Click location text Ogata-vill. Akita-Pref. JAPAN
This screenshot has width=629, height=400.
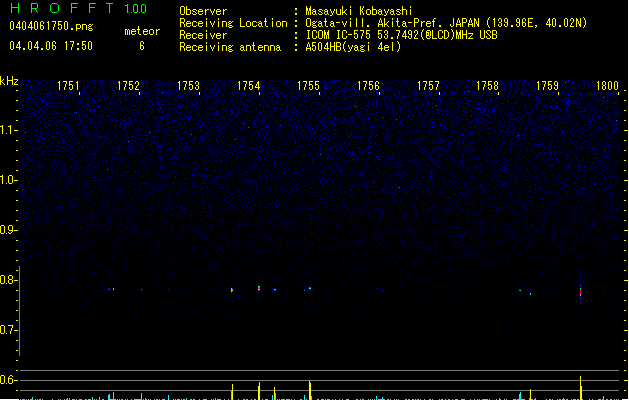click(x=393, y=23)
